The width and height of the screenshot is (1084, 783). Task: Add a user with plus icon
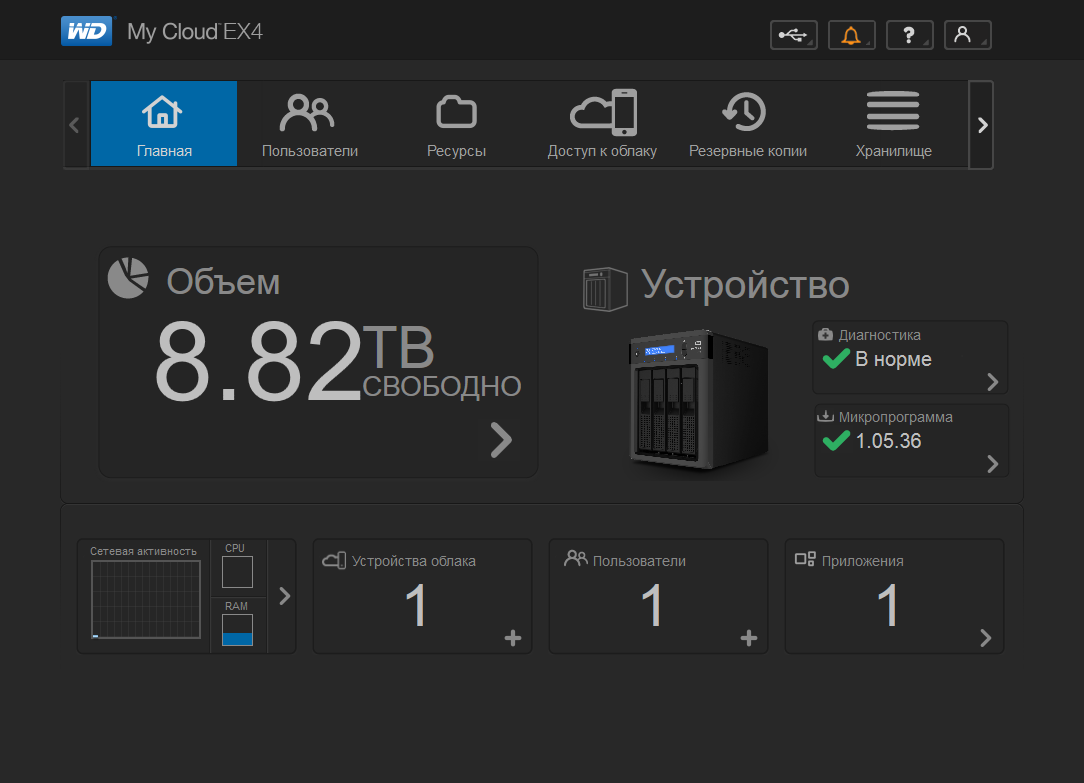pos(749,638)
